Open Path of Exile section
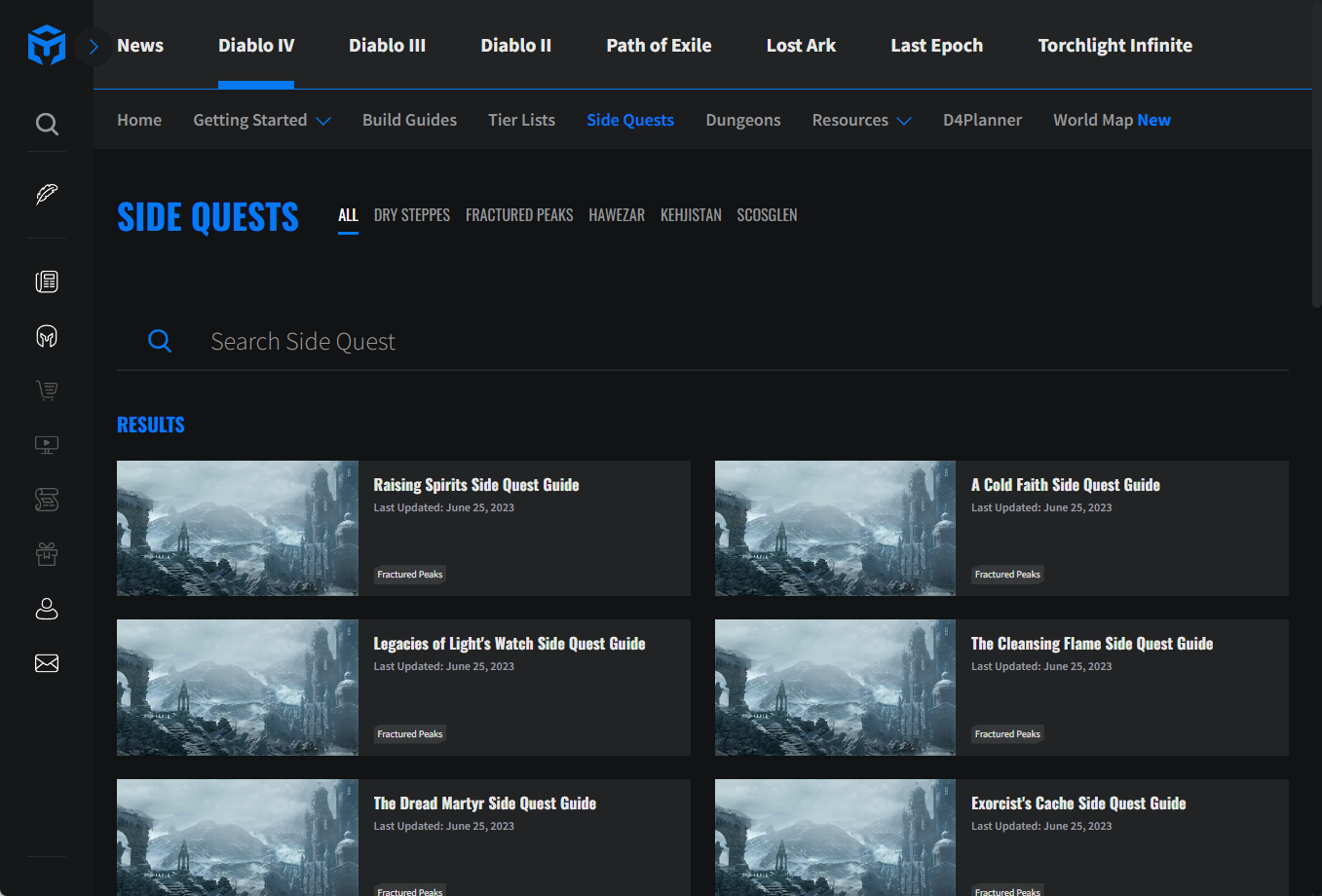The width and height of the screenshot is (1322, 896). coord(659,46)
